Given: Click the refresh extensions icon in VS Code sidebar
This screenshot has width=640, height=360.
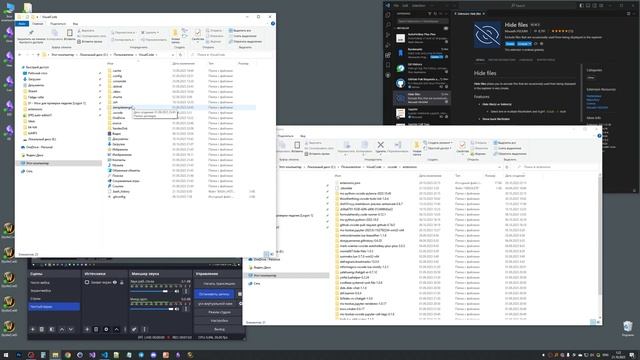Looking at the screenshot, I should (435, 14).
